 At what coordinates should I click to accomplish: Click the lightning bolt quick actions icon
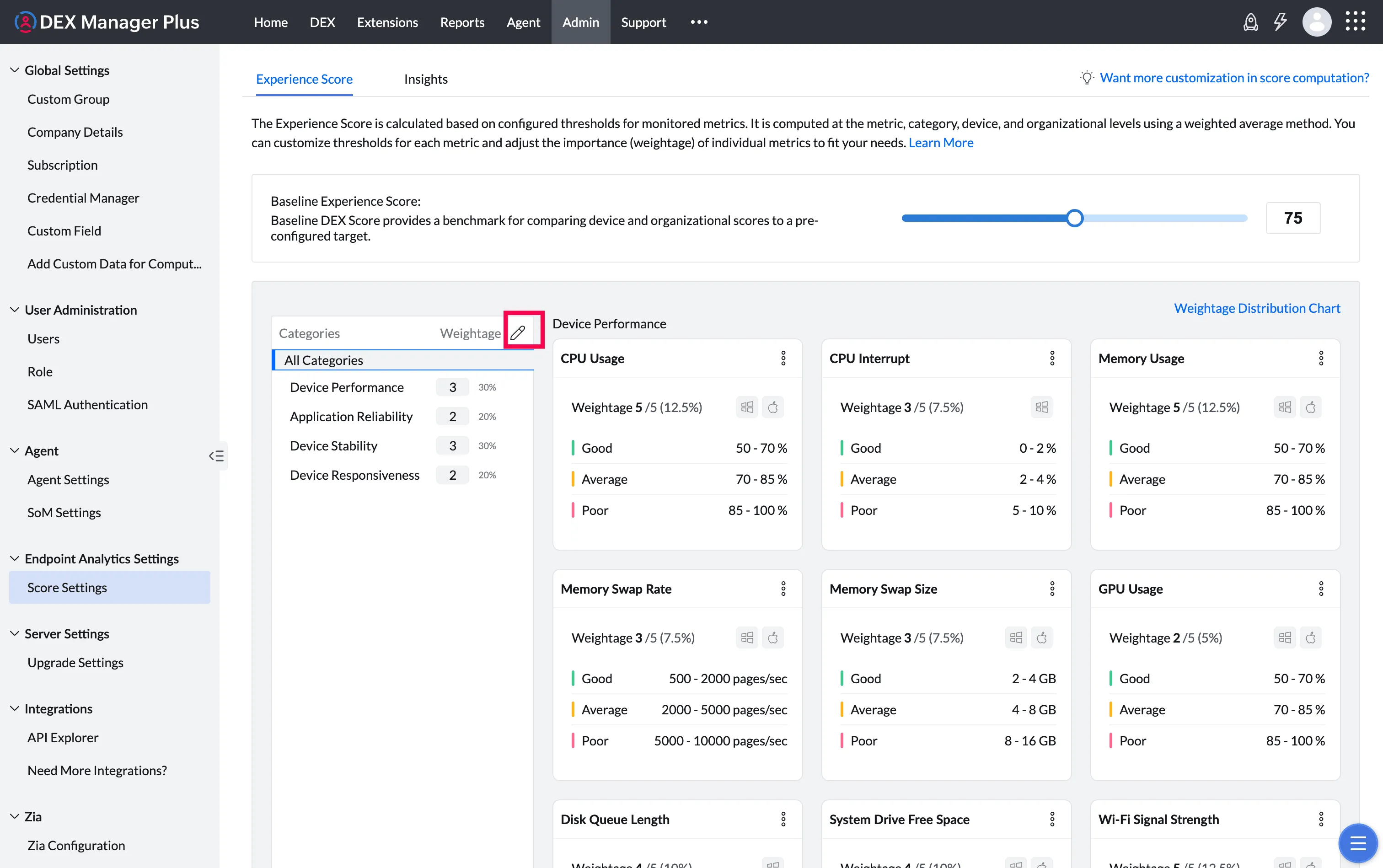pyautogui.click(x=1280, y=22)
